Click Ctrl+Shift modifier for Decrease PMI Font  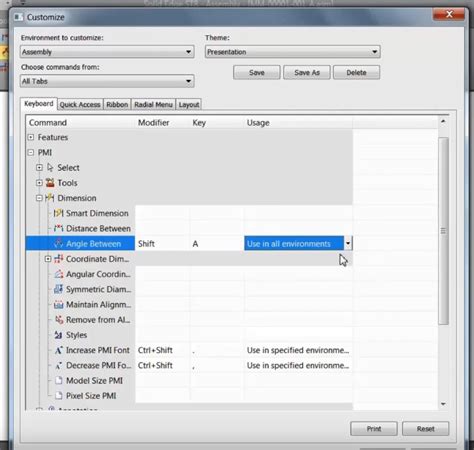pos(162,365)
